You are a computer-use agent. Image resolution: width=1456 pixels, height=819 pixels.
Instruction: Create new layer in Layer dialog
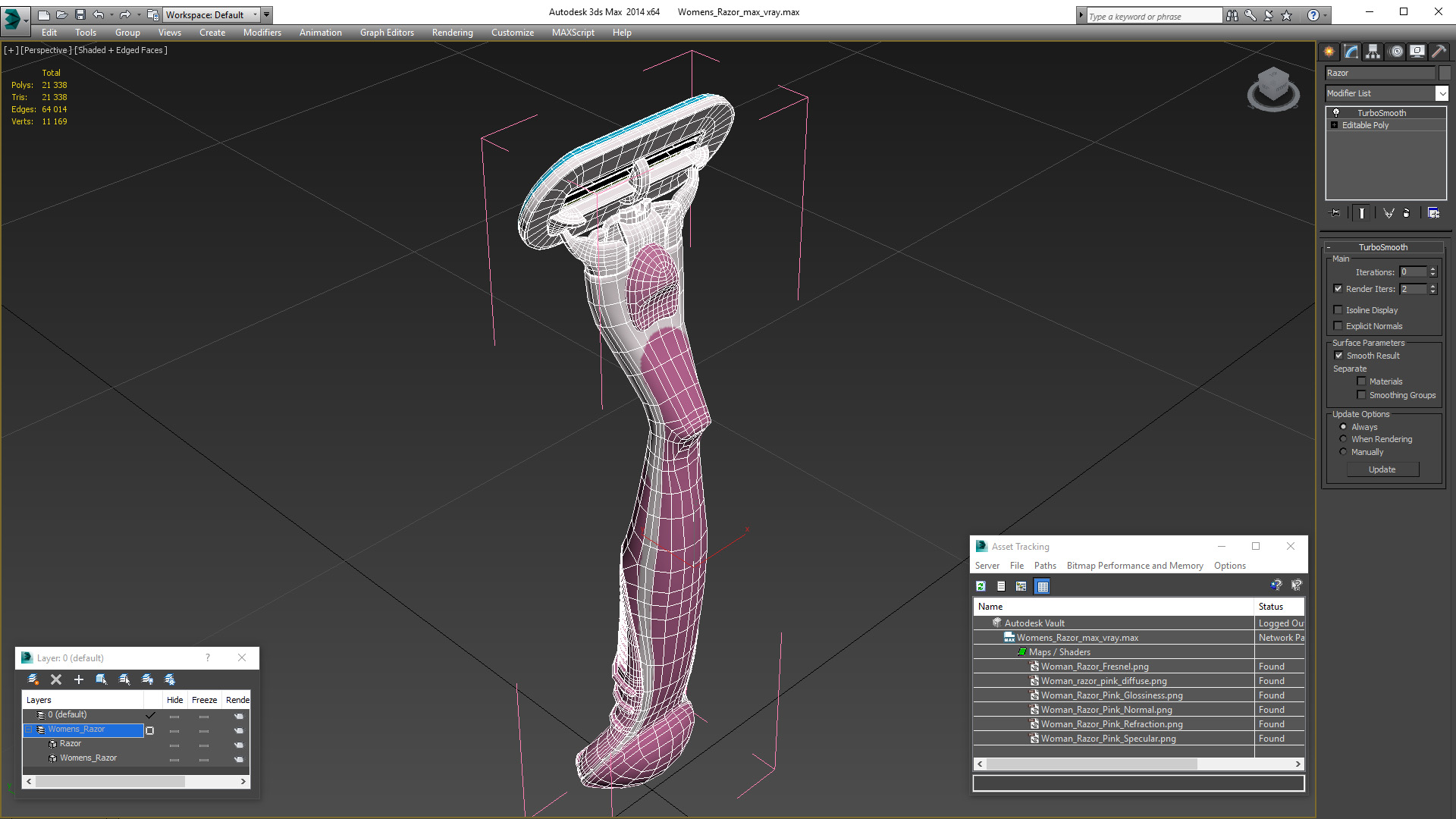[33, 679]
